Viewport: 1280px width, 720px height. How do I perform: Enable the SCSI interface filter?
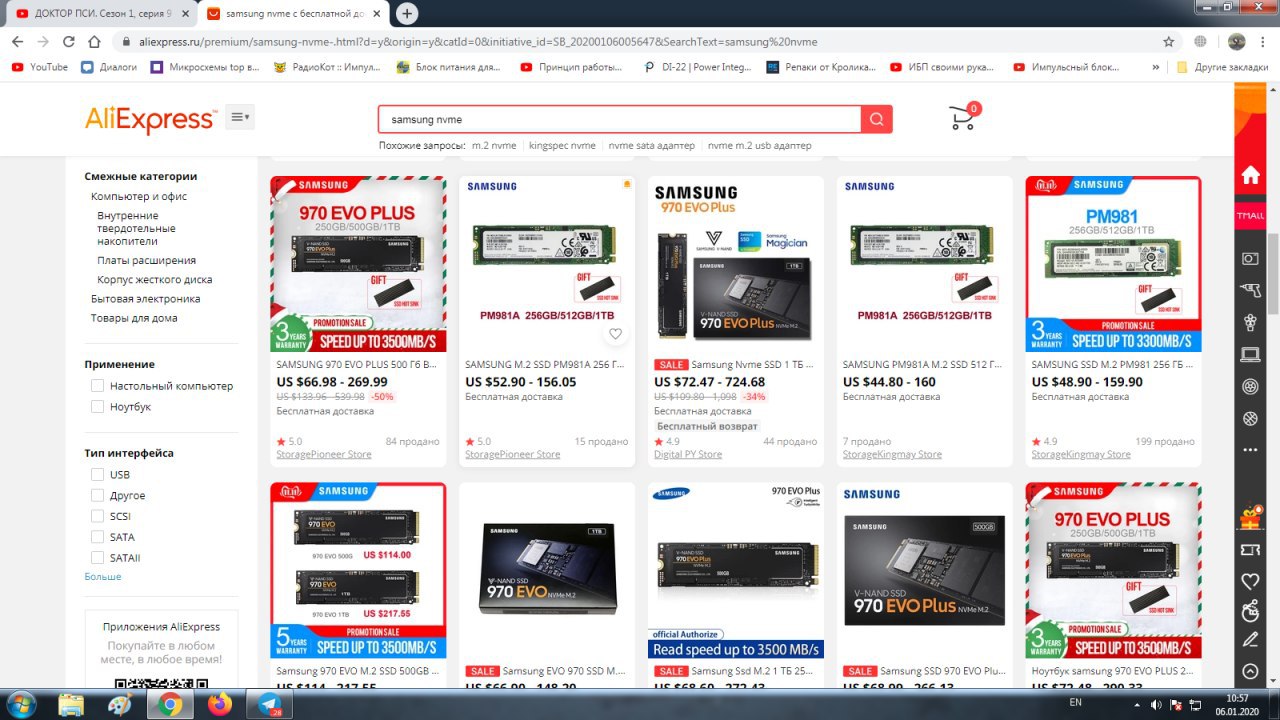pyautogui.click(x=97, y=516)
